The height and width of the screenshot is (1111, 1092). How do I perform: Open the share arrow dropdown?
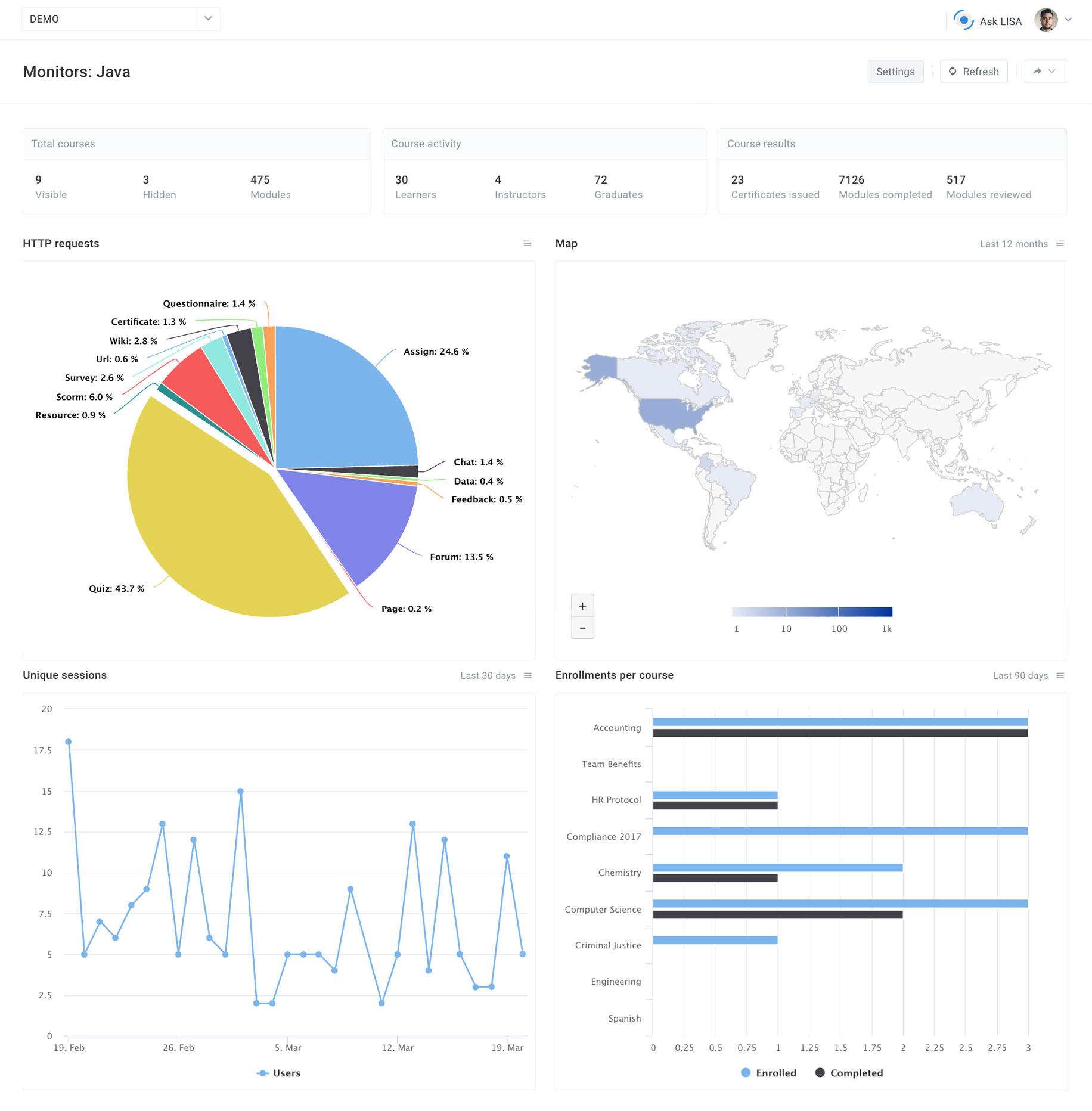(x=1046, y=71)
